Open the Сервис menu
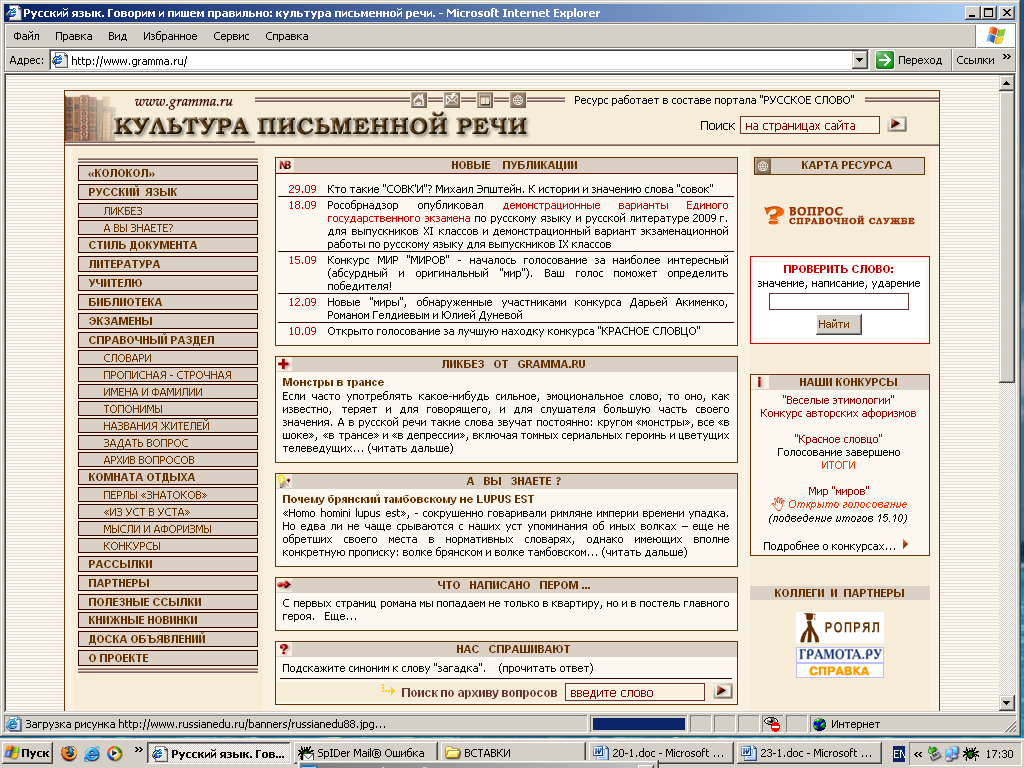This screenshot has height=768, width=1024. click(231, 36)
